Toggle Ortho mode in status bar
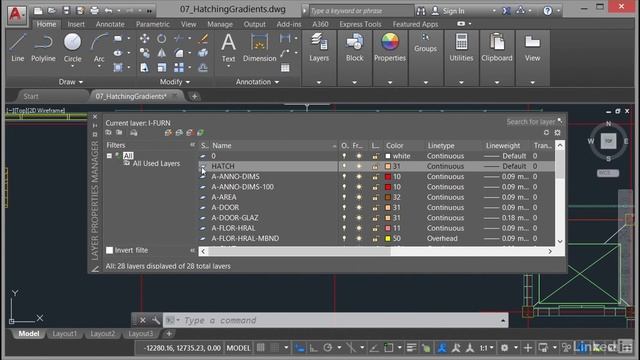 point(313,348)
